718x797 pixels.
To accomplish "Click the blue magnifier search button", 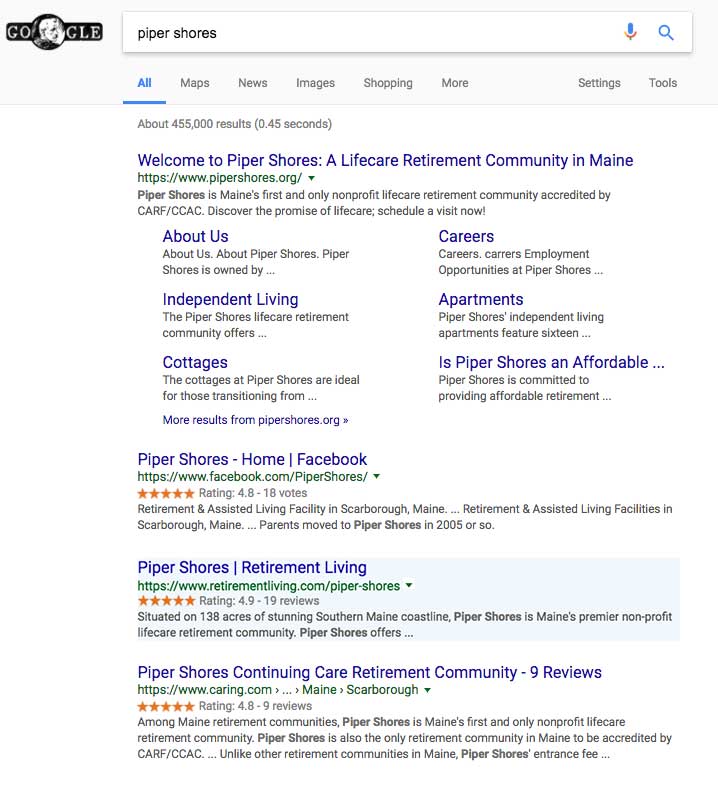I will click(x=666, y=33).
